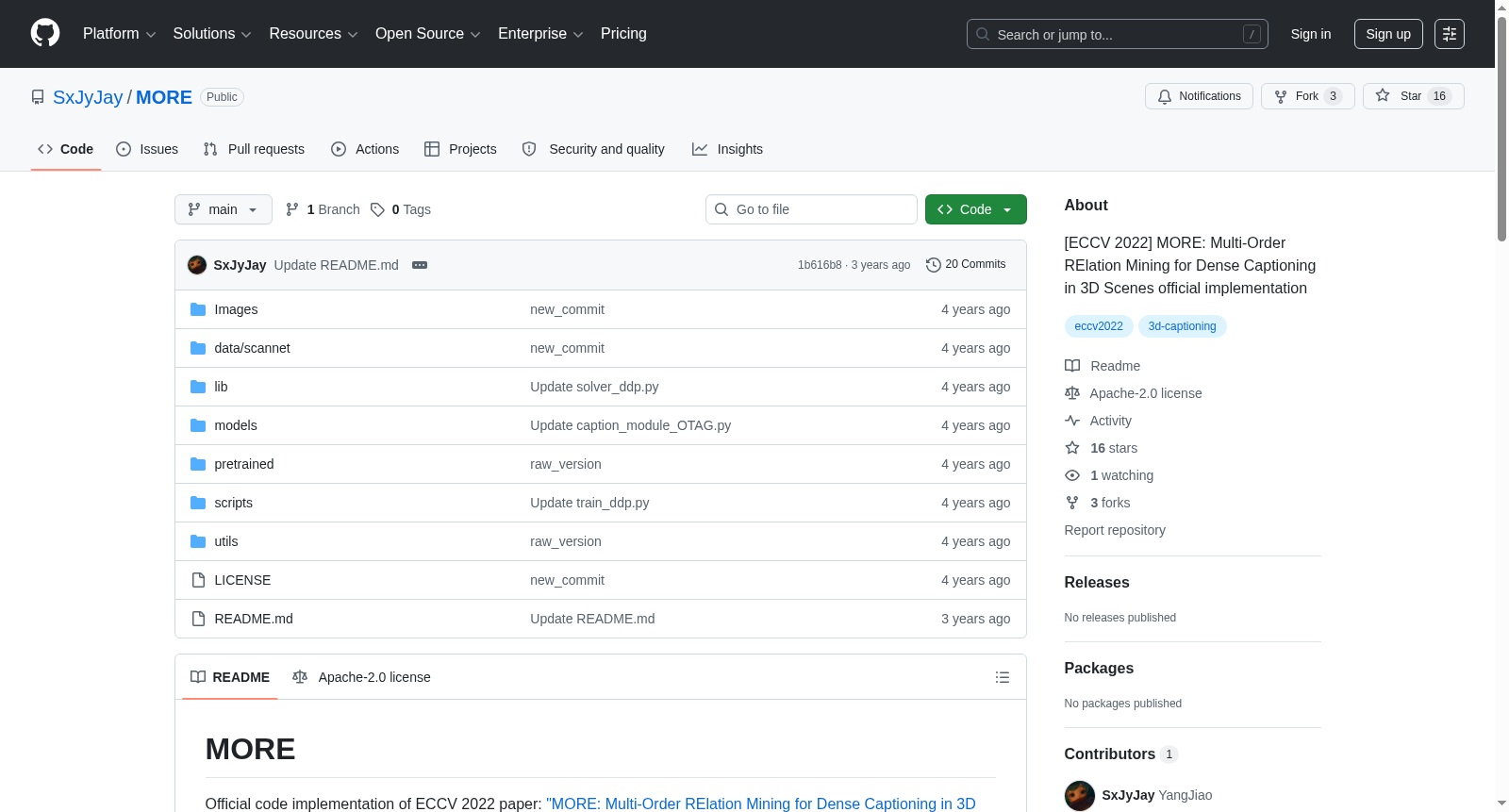Click the Sign up button

1388,34
